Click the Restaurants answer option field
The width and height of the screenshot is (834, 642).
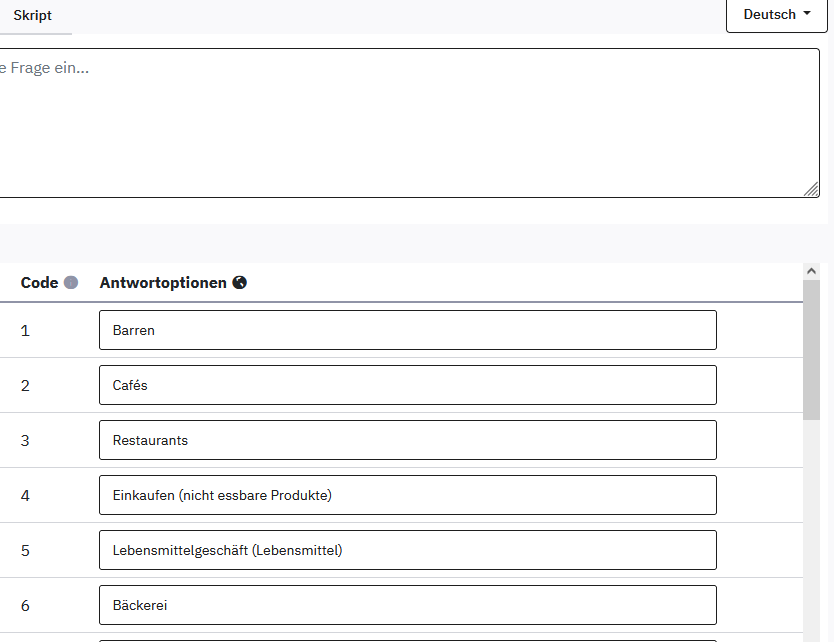tap(407, 440)
